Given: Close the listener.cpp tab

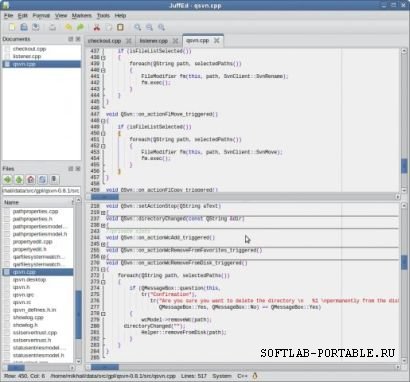Looking at the screenshot, I should pos(175,41).
